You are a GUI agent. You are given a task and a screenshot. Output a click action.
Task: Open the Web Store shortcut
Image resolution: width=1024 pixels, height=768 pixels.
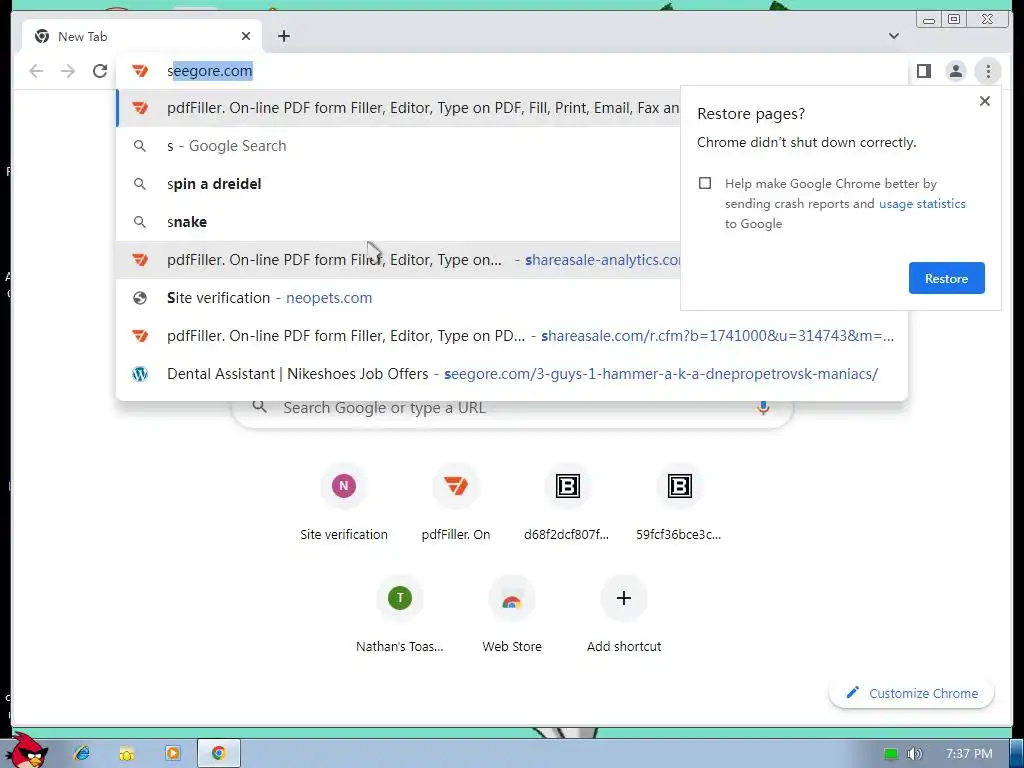click(x=512, y=615)
